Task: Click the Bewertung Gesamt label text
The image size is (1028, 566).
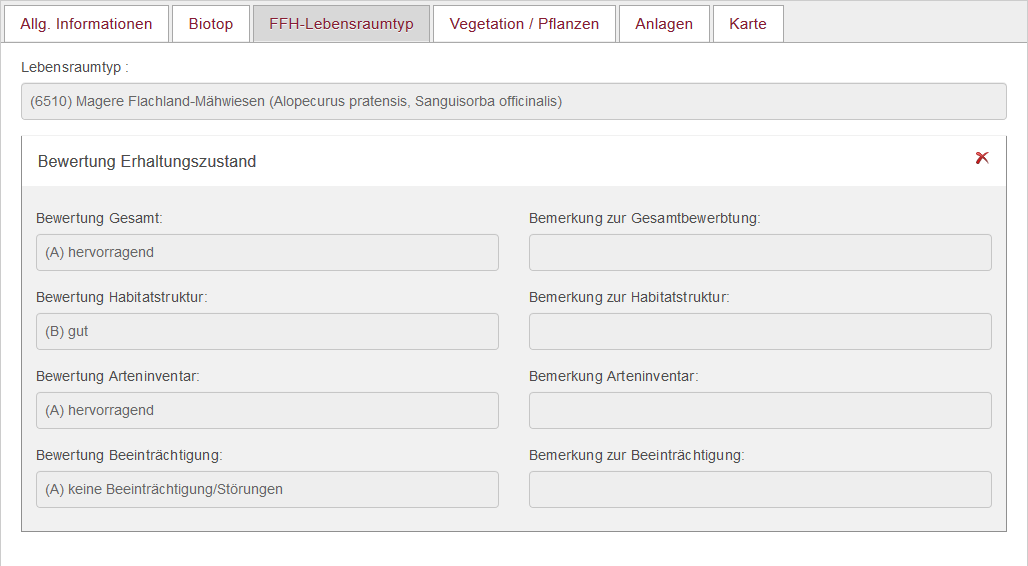Action: click(x=99, y=218)
